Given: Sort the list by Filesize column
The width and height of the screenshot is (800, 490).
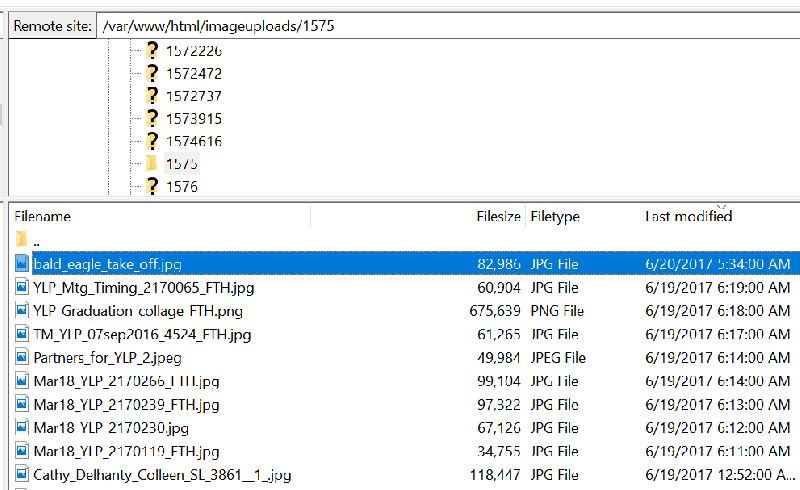Looking at the screenshot, I should pyautogui.click(x=498, y=217).
